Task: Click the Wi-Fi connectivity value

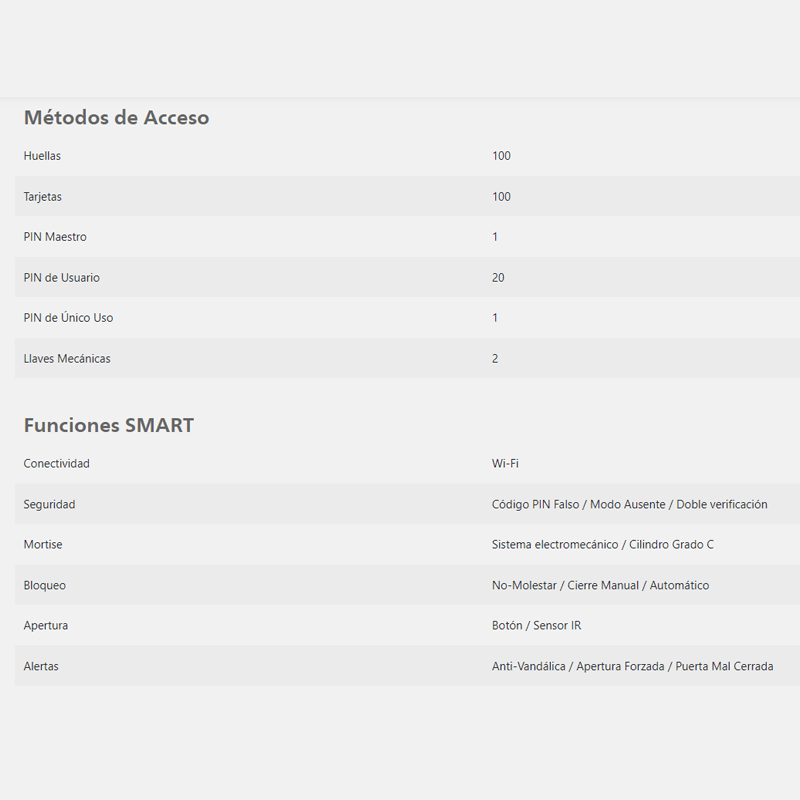Action: [x=505, y=463]
